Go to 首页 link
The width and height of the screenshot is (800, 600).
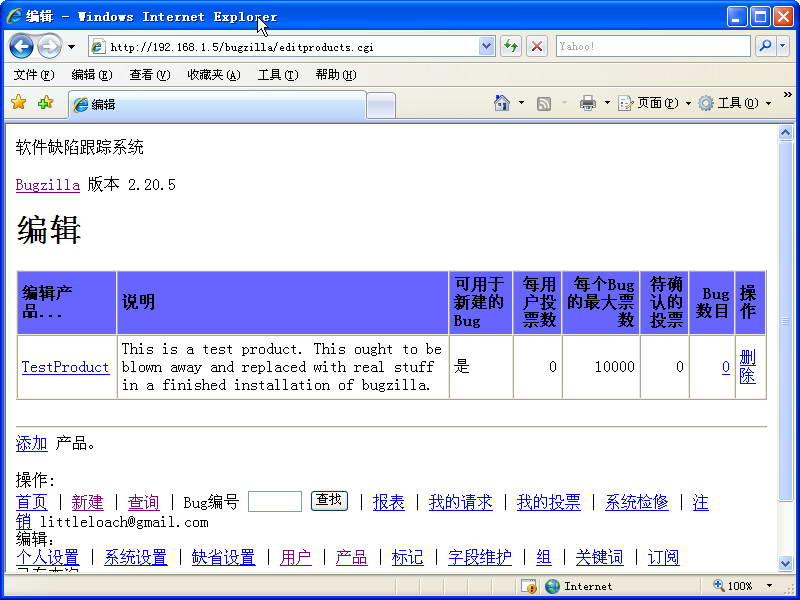coord(32,503)
